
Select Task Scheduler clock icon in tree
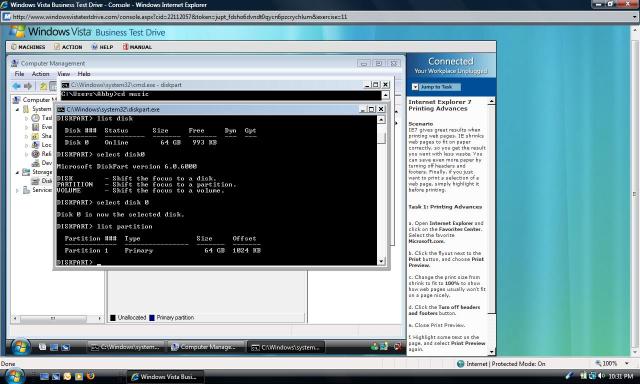(x=36, y=118)
